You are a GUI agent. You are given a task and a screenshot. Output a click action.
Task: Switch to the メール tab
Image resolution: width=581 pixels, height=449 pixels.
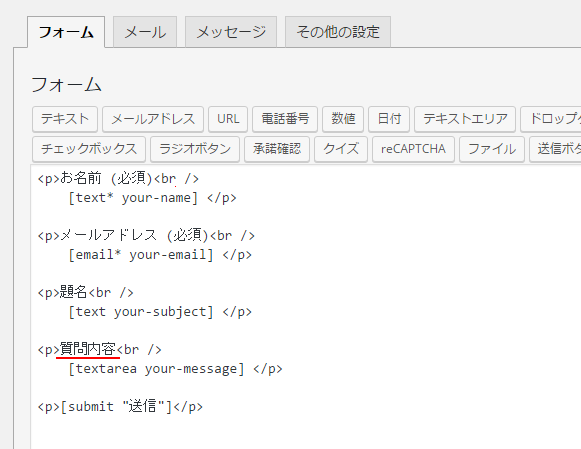[x=145, y=32]
